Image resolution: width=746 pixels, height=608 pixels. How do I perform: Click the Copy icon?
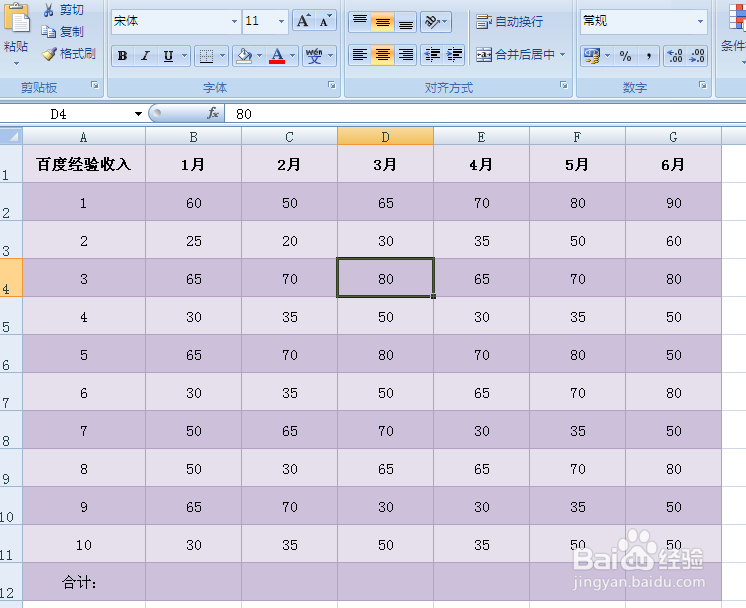tap(48, 31)
